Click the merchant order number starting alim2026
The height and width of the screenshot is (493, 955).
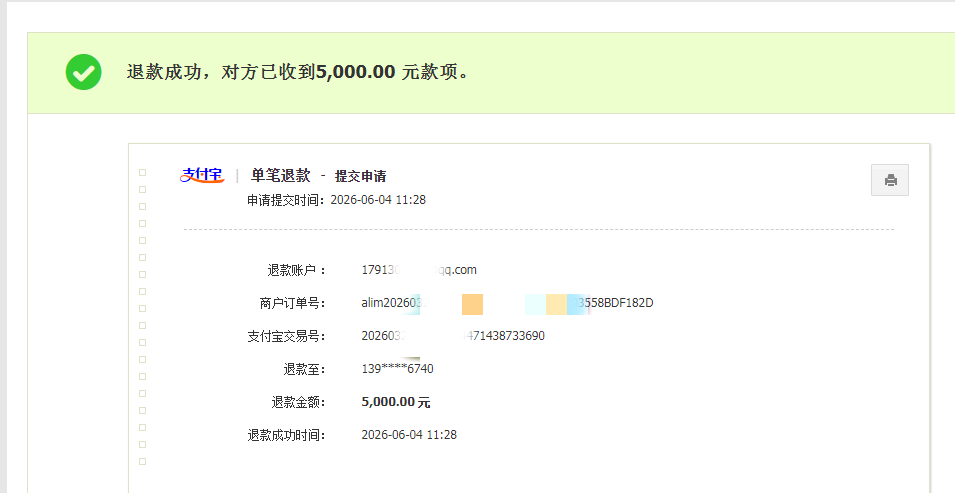pyautogui.click(x=507, y=303)
